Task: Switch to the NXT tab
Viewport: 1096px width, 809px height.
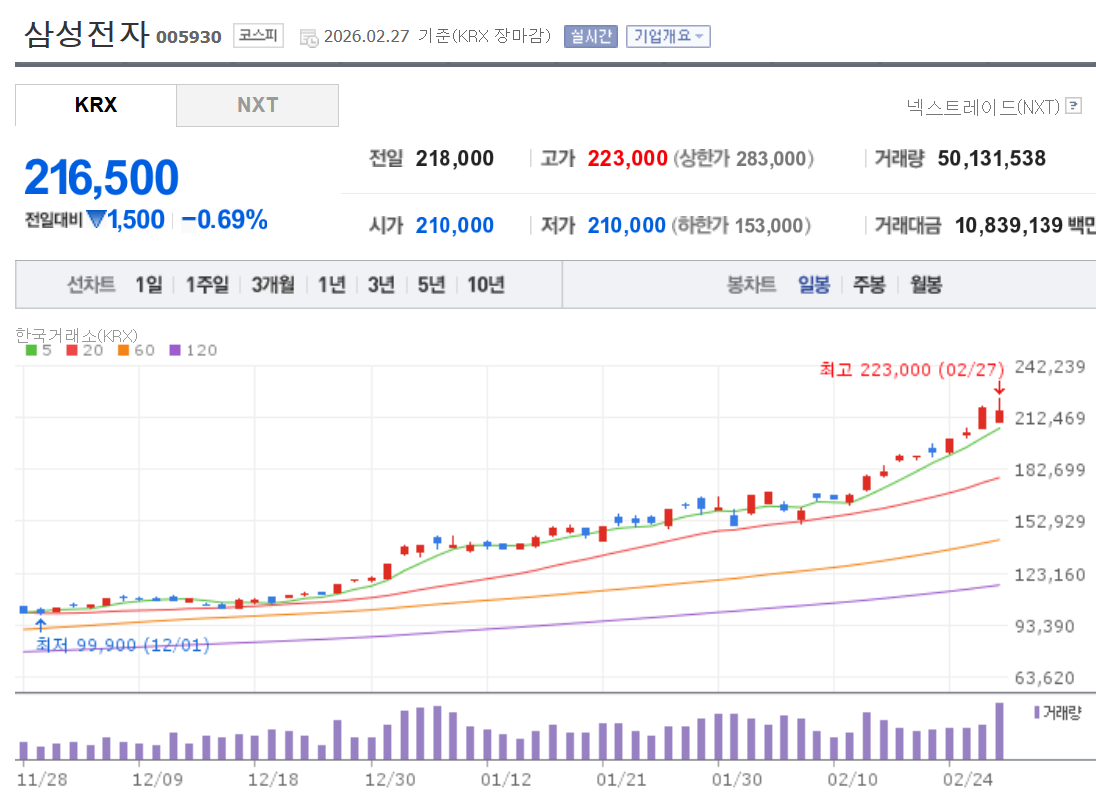Action: click(257, 105)
